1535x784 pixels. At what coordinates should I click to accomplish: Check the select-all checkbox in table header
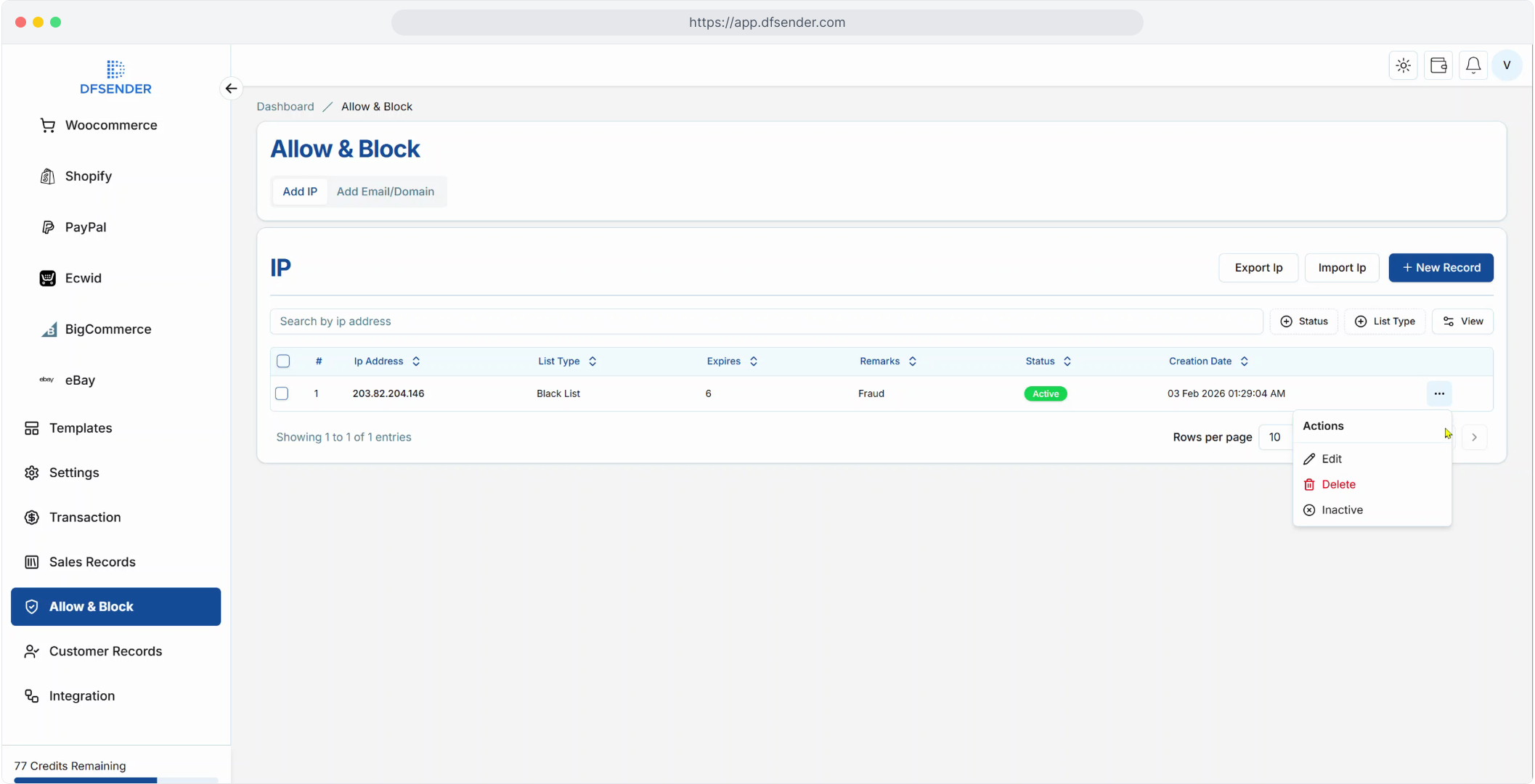[283, 361]
